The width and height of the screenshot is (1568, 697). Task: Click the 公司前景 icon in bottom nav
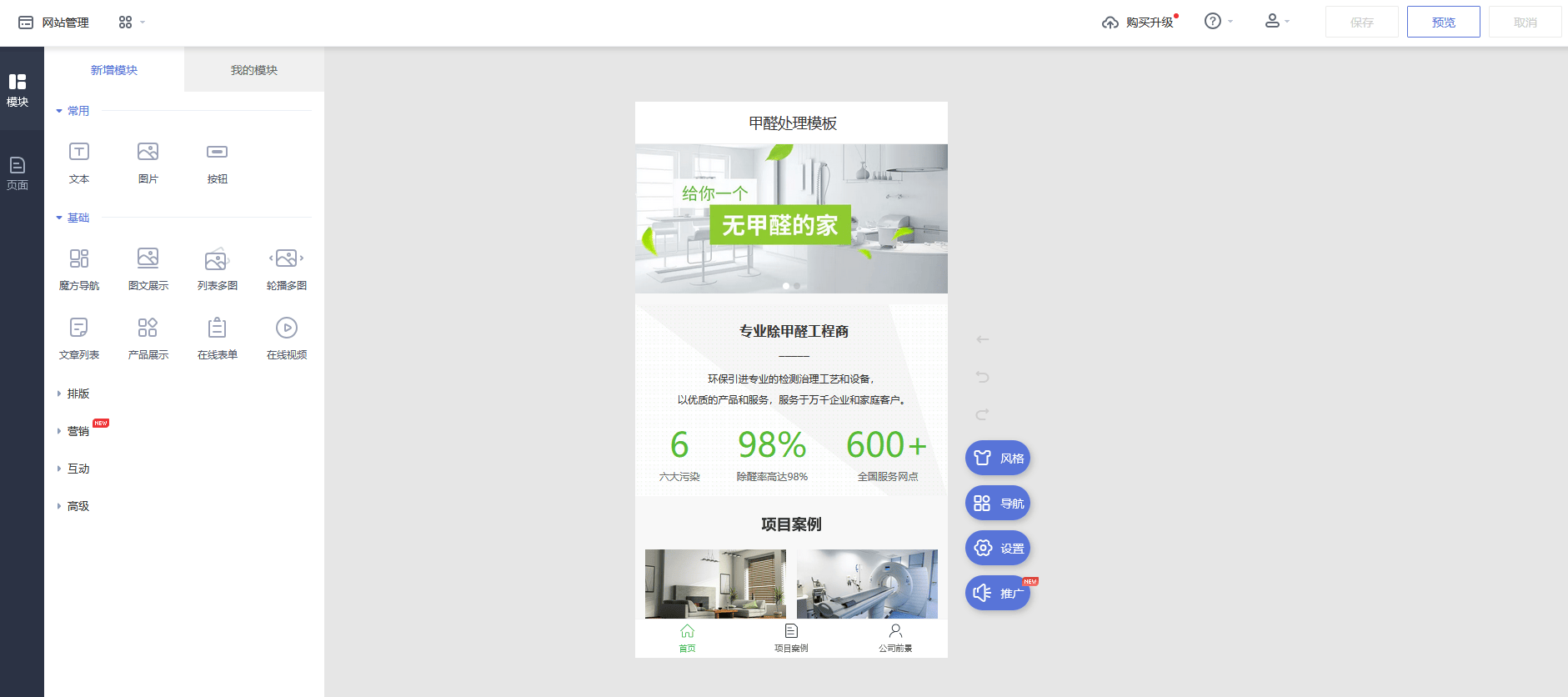click(895, 631)
